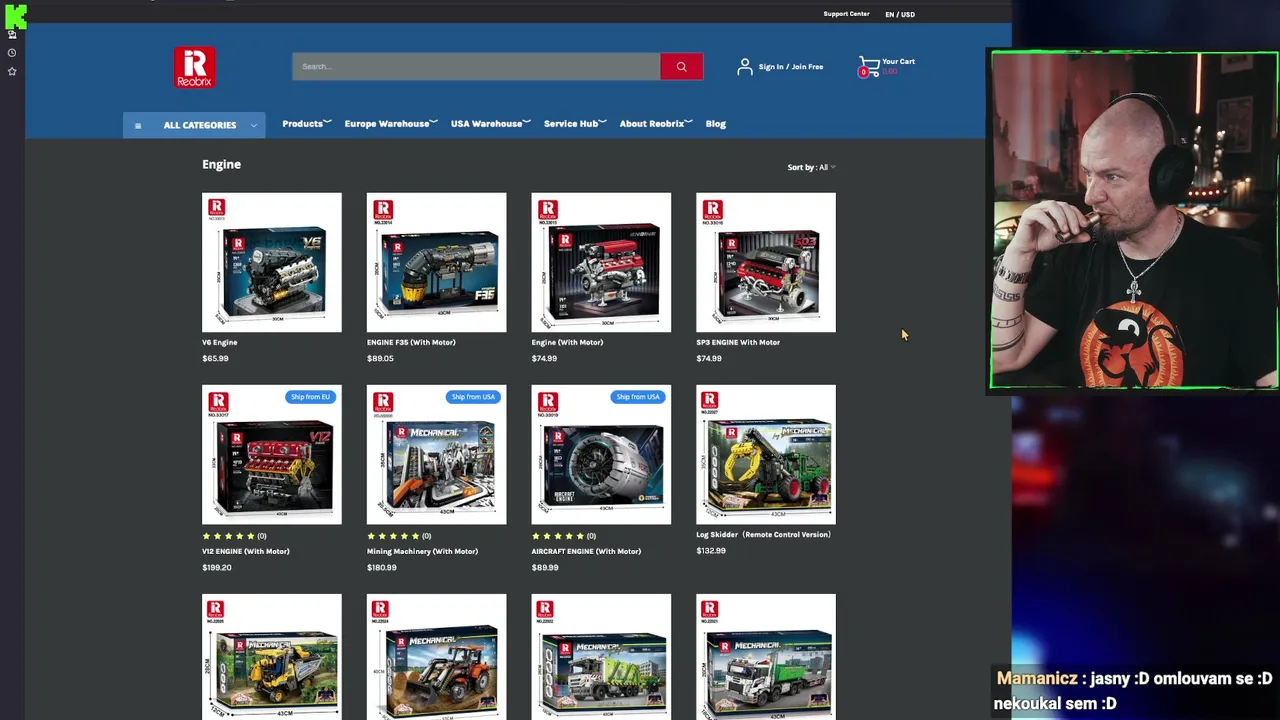The width and height of the screenshot is (1280, 720).
Task: Click the All Categories hamburger icon
Action: pos(138,125)
